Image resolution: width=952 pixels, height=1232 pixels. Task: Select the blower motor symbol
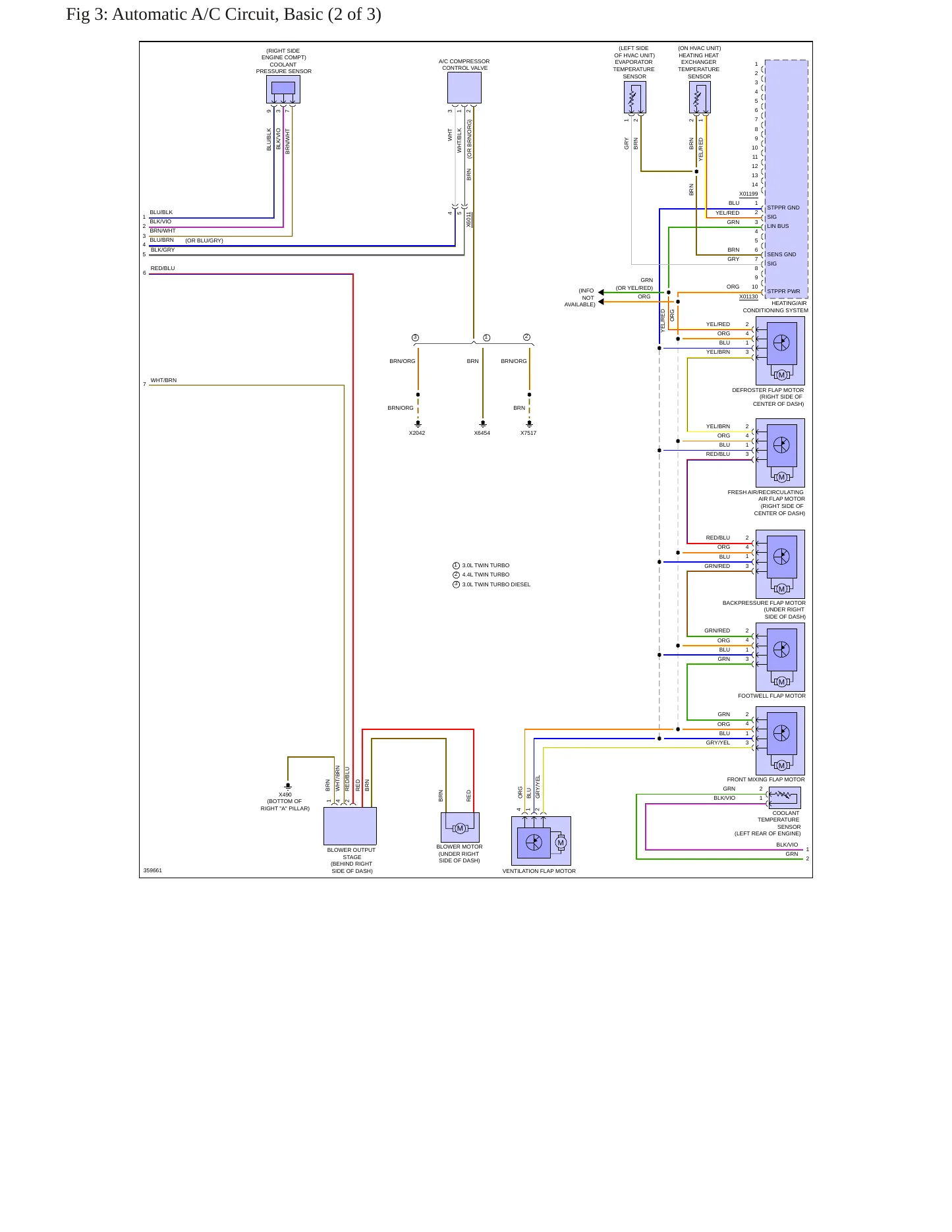pyautogui.click(x=460, y=827)
